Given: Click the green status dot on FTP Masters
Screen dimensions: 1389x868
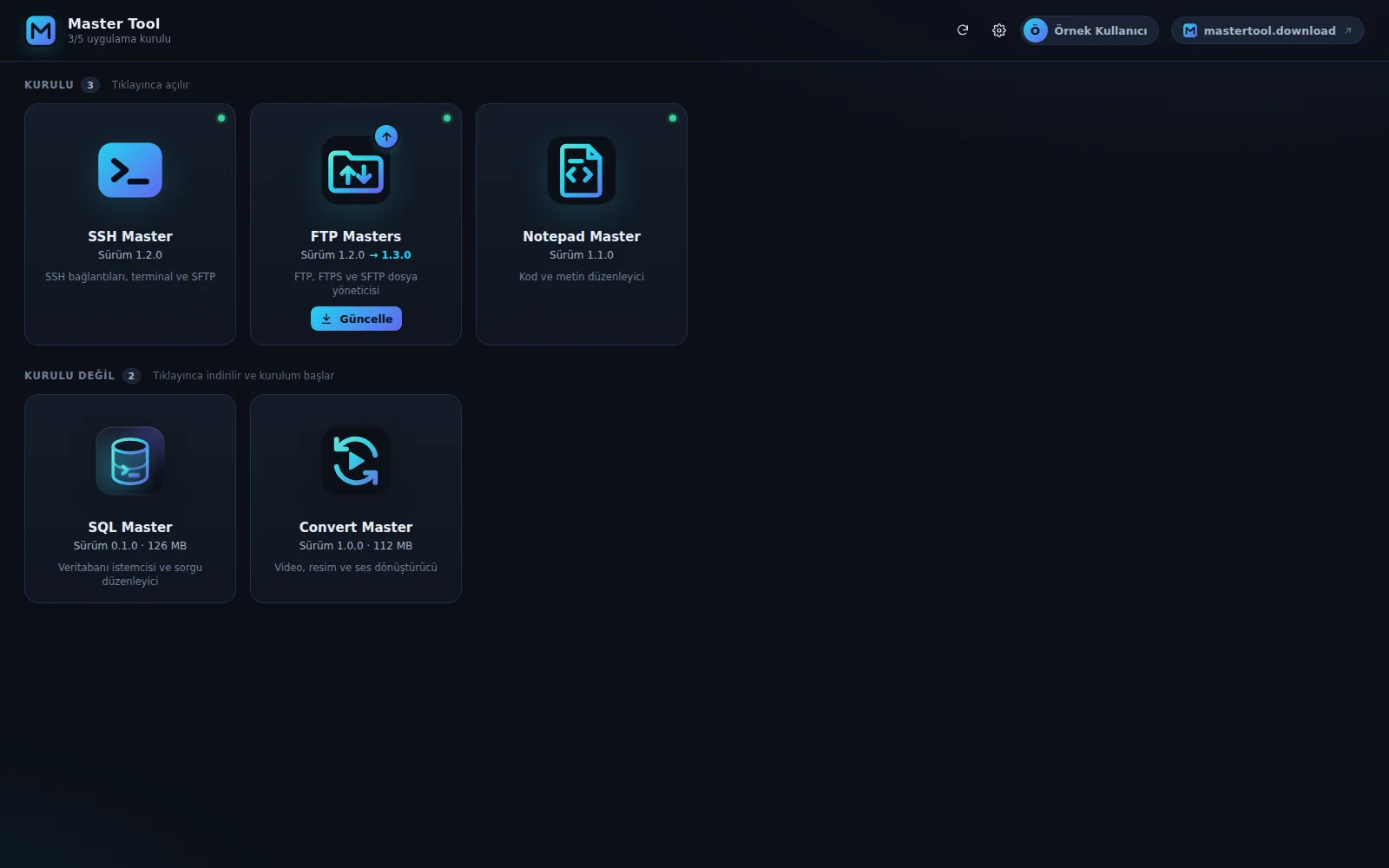Looking at the screenshot, I should (x=447, y=118).
